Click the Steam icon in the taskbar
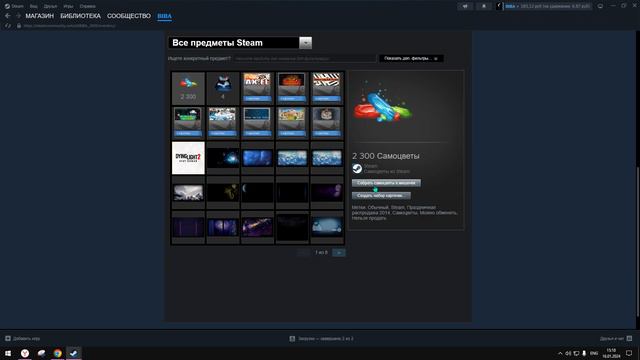 pyautogui.click(x=74, y=353)
